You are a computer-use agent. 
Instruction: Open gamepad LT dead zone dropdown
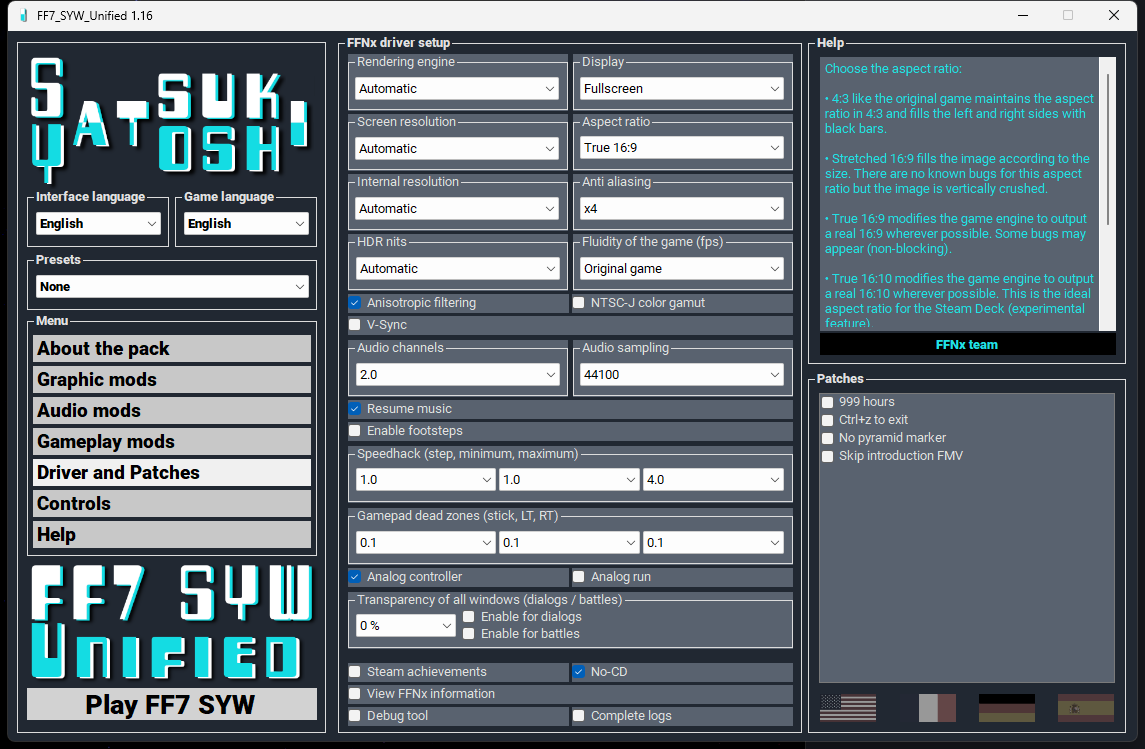point(570,542)
